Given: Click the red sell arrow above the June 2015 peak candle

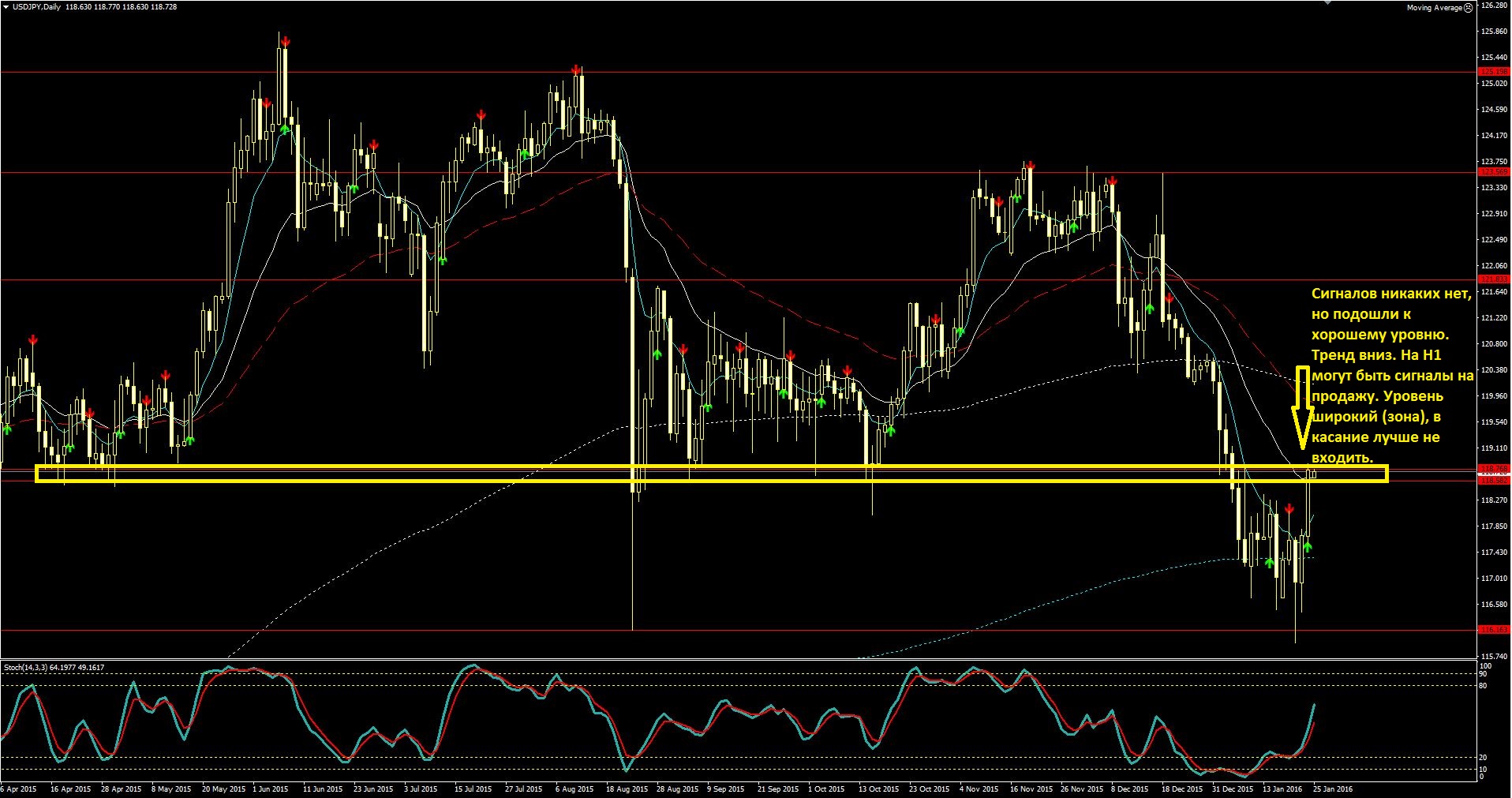Looking at the screenshot, I should (284, 41).
